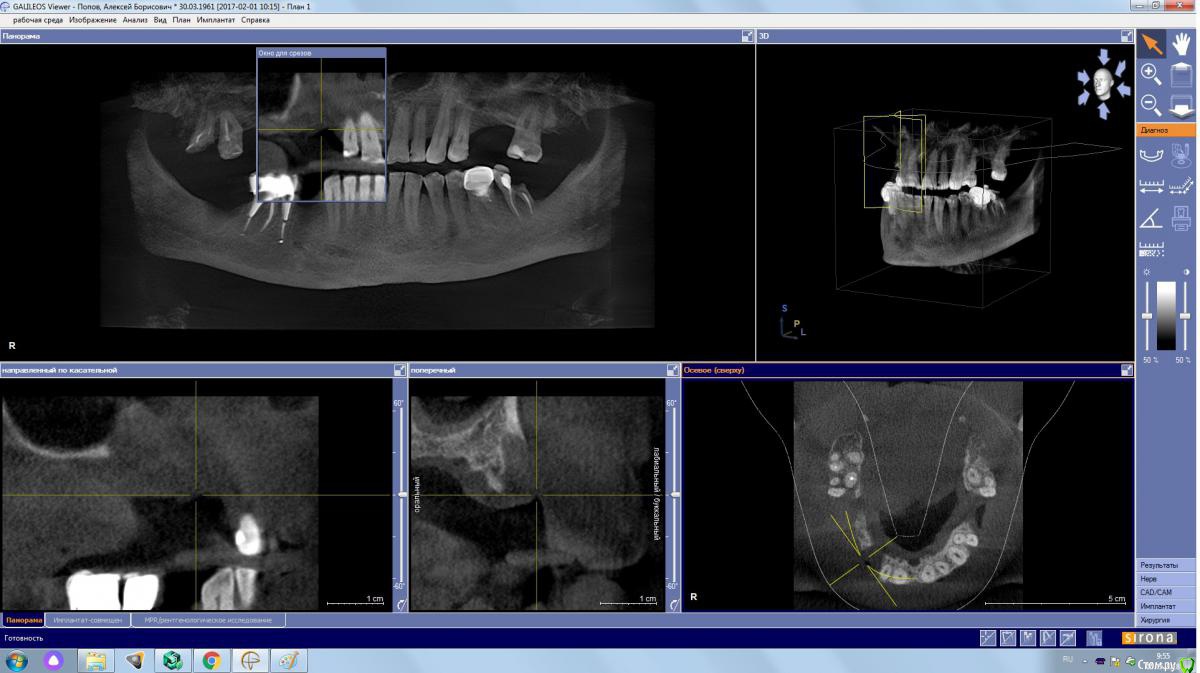Click the printer icon in the Диагноз panel
Image resolution: width=1200 pixels, height=673 pixels.
(x=1181, y=218)
